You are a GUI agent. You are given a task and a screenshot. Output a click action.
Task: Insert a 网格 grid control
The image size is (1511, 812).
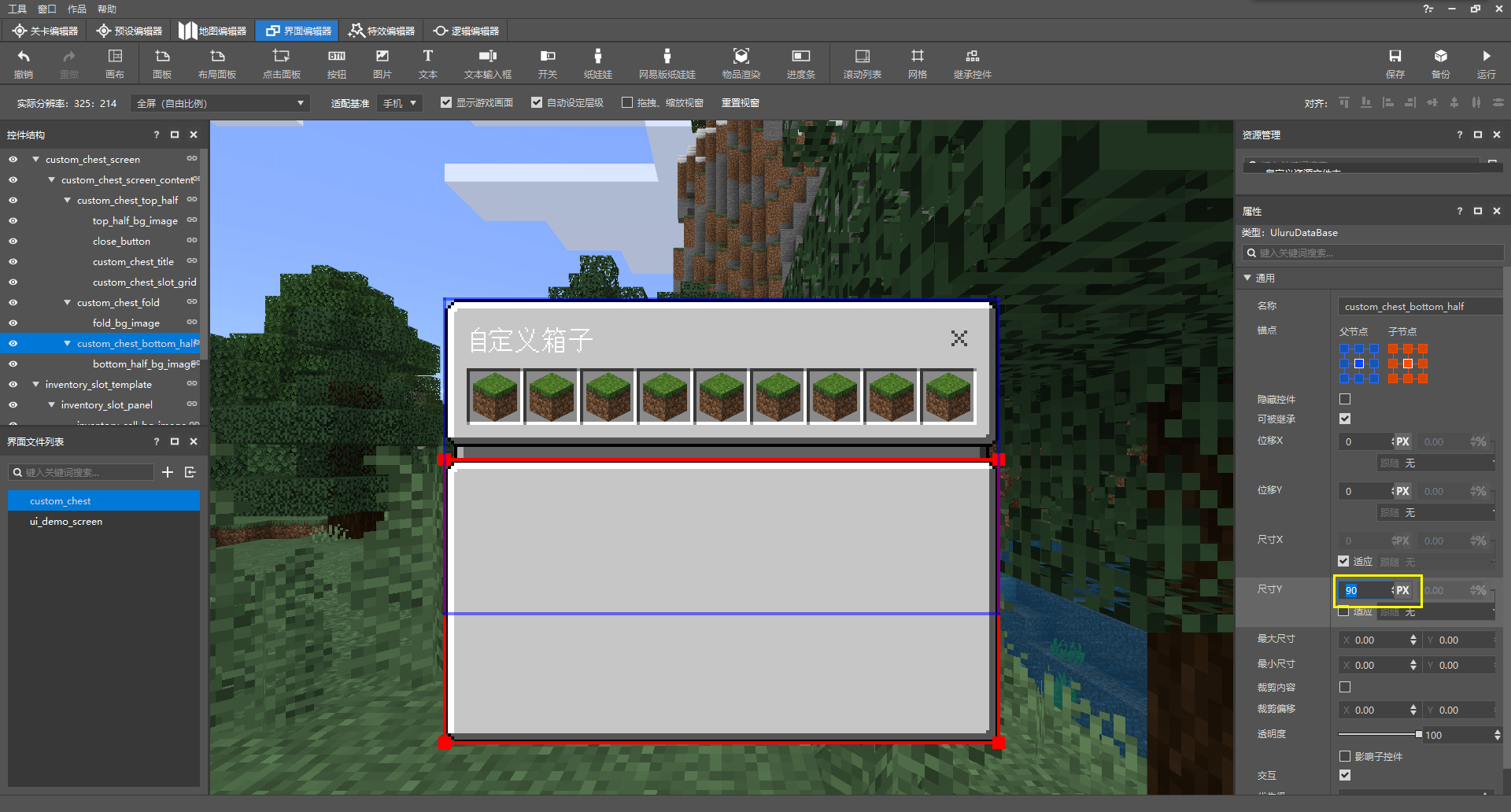pyautogui.click(x=918, y=64)
